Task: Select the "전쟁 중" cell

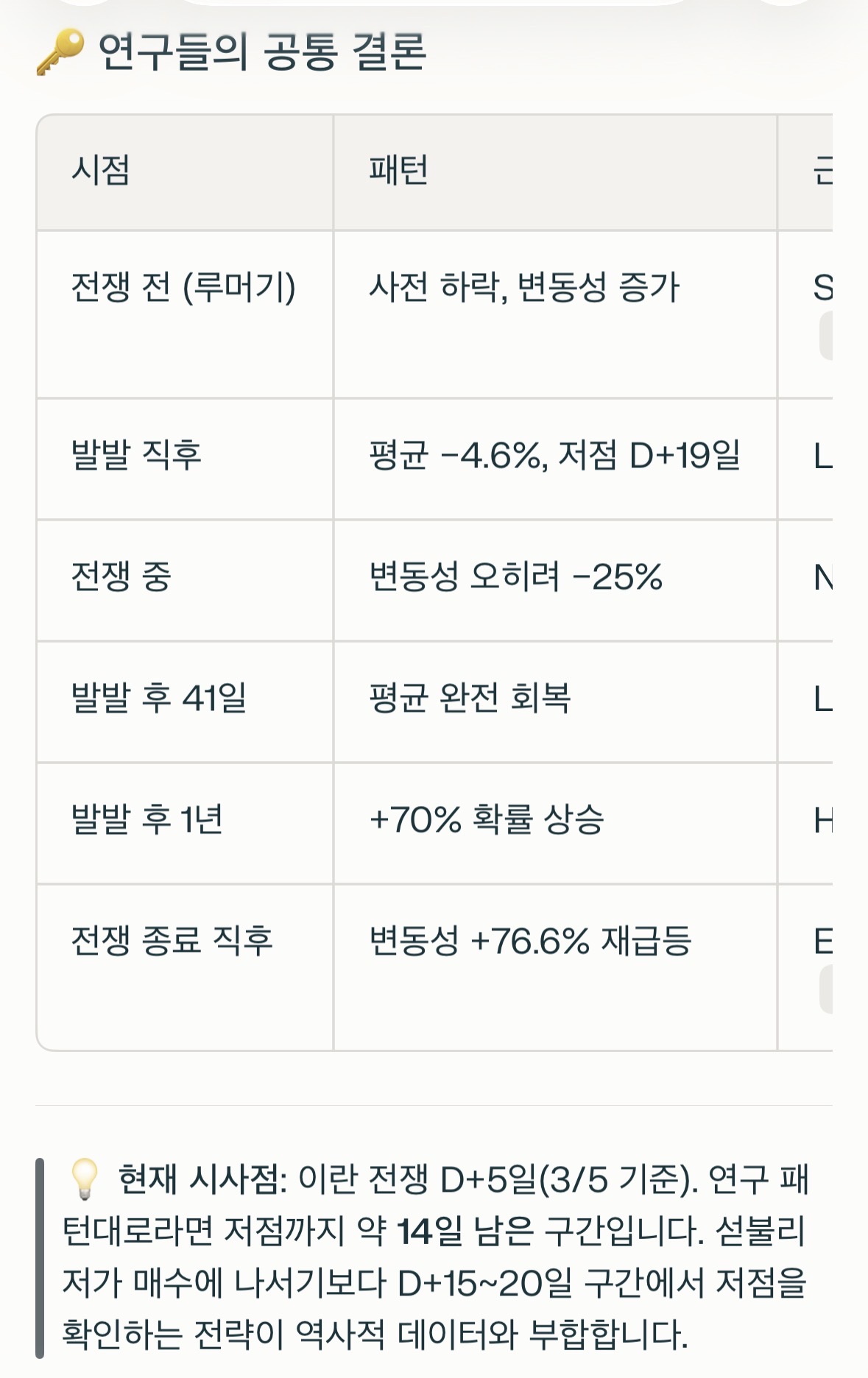Action: click(121, 576)
